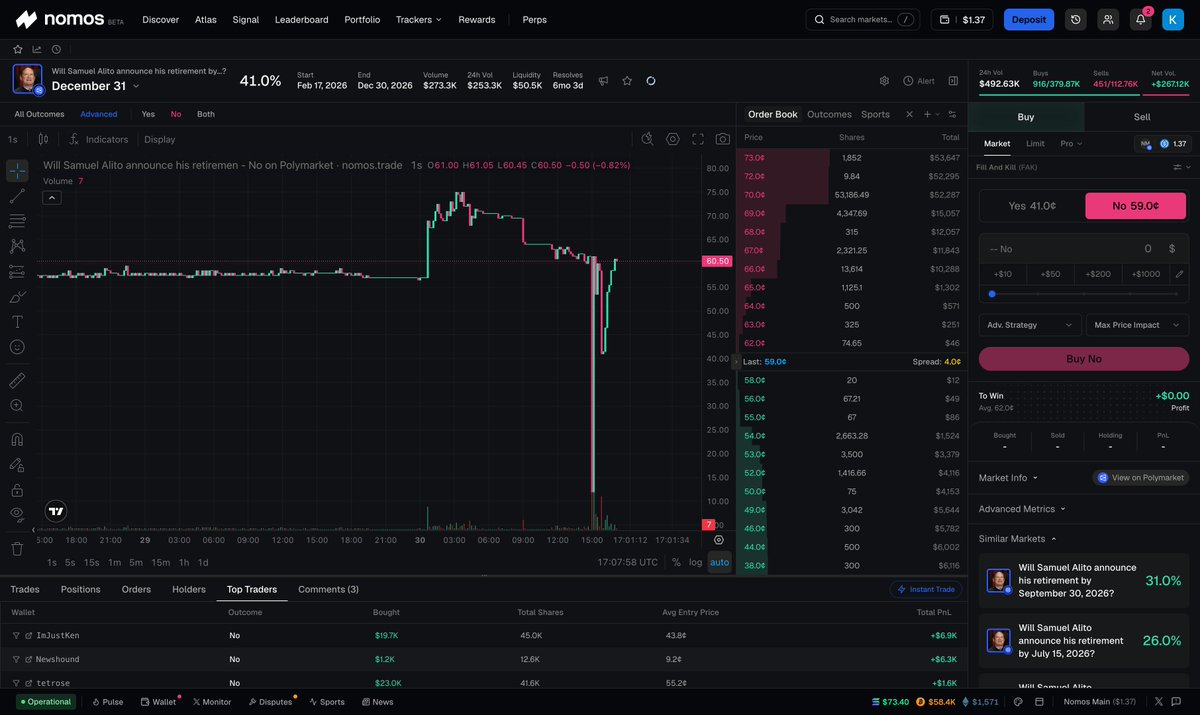Open the referrals people icon
Image resolution: width=1200 pixels, height=715 pixels.
click(1107, 19)
